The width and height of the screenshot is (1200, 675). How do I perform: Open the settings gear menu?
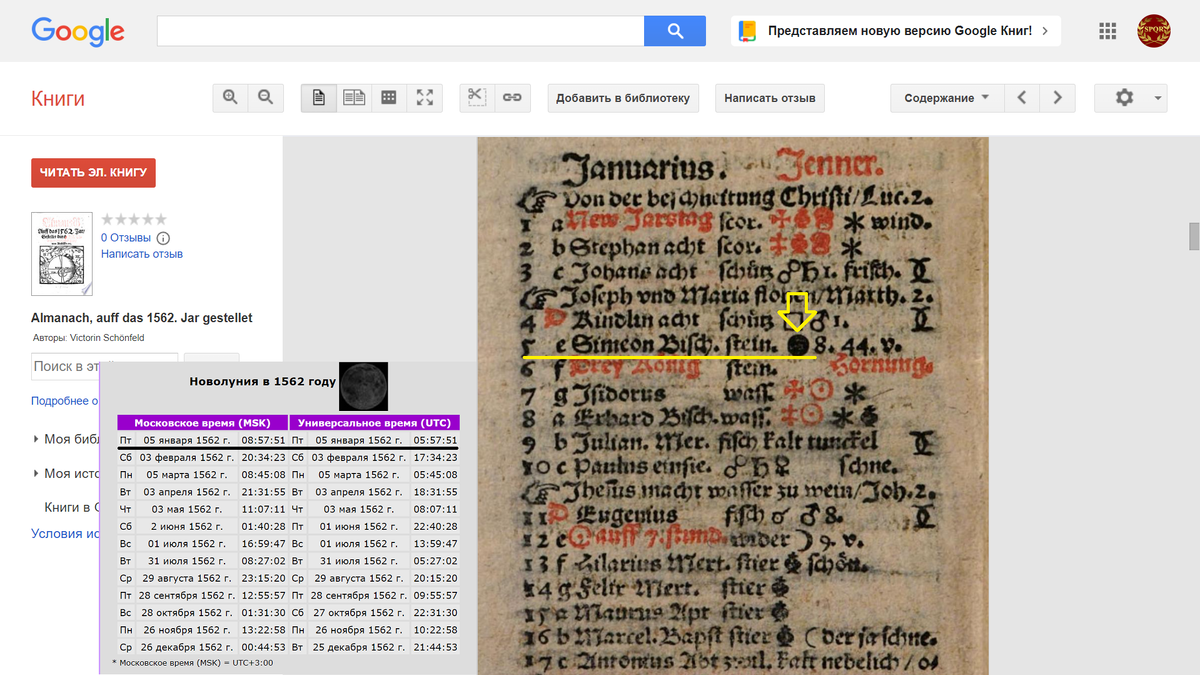coord(1130,98)
